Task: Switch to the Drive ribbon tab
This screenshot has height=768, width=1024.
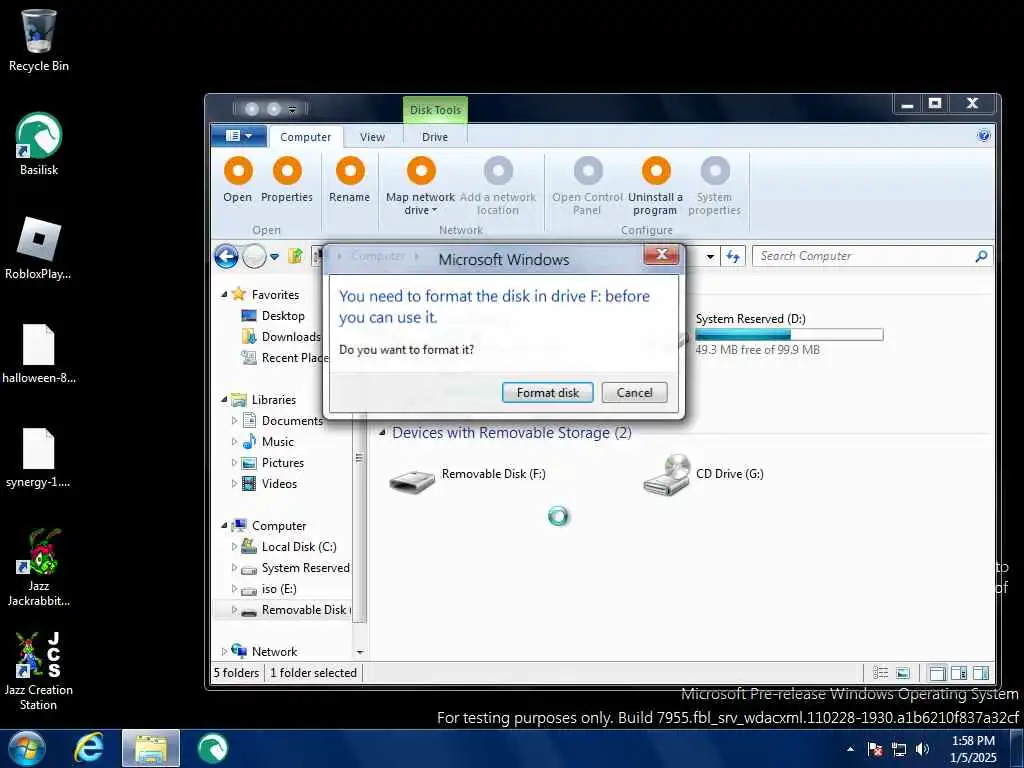Action: point(435,137)
